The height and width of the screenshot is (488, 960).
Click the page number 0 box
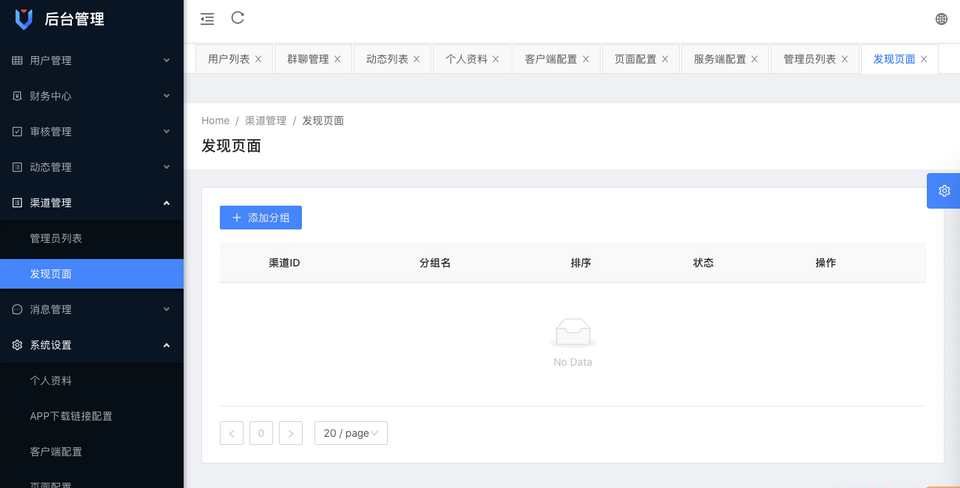[261, 433]
